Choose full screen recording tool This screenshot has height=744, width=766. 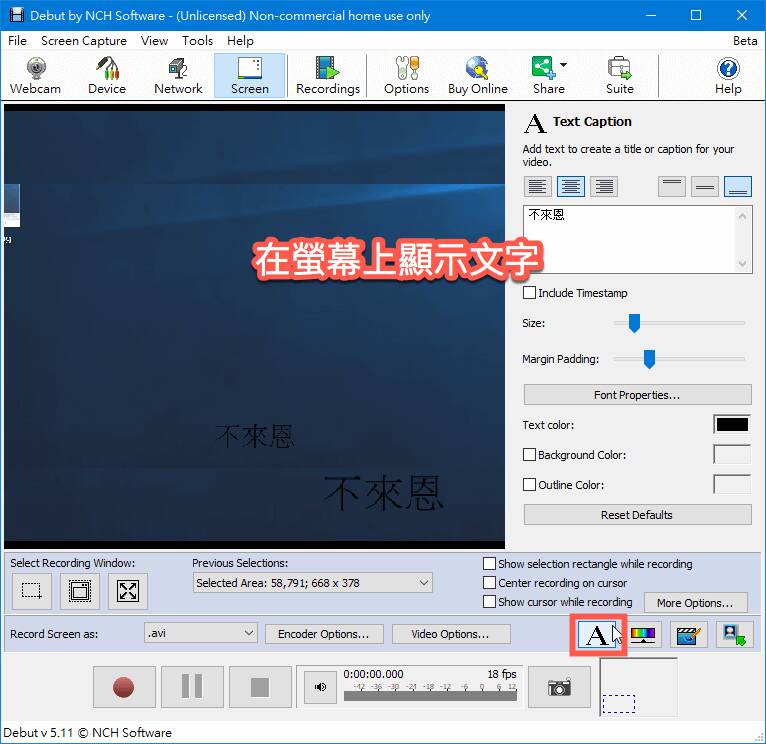[x=128, y=591]
